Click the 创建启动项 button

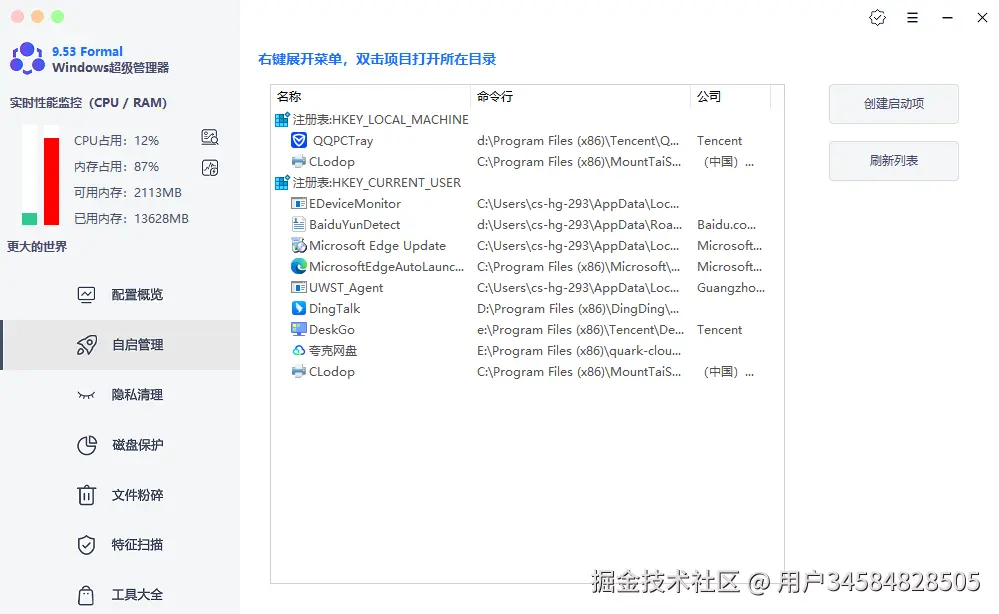coord(893,104)
